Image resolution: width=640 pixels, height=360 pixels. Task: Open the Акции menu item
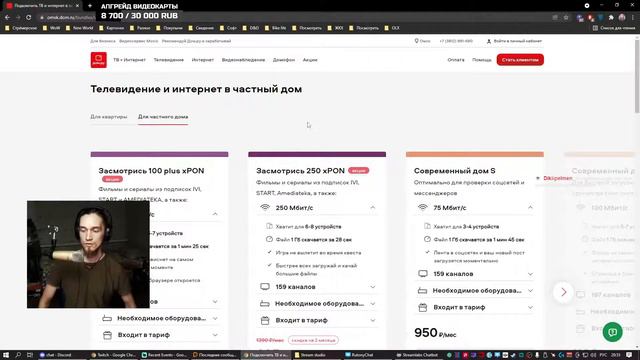pyautogui.click(x=310, y=60)
